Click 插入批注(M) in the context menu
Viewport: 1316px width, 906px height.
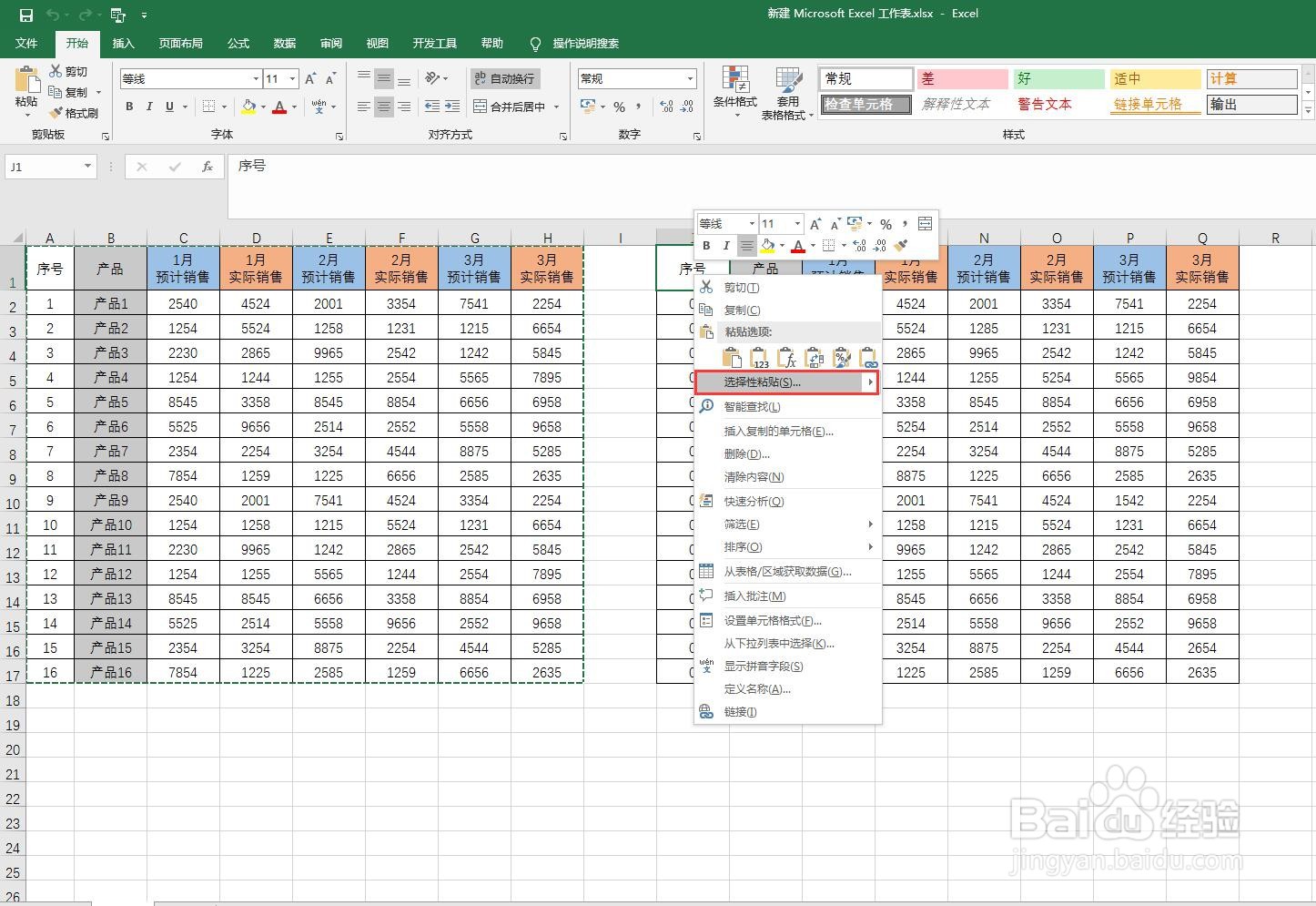pos(787,596)
